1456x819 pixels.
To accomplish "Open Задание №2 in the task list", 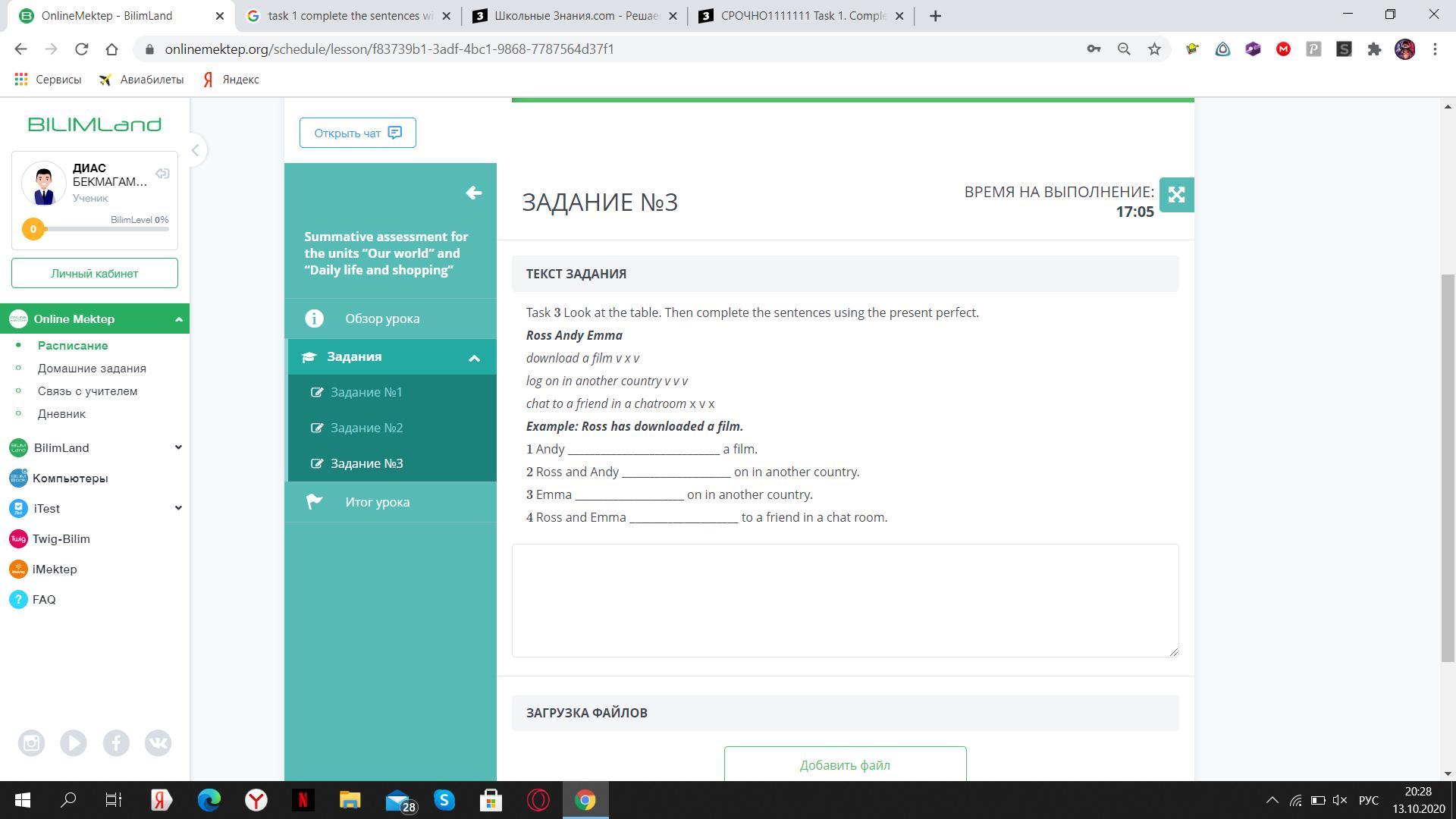I will point(366,428).
